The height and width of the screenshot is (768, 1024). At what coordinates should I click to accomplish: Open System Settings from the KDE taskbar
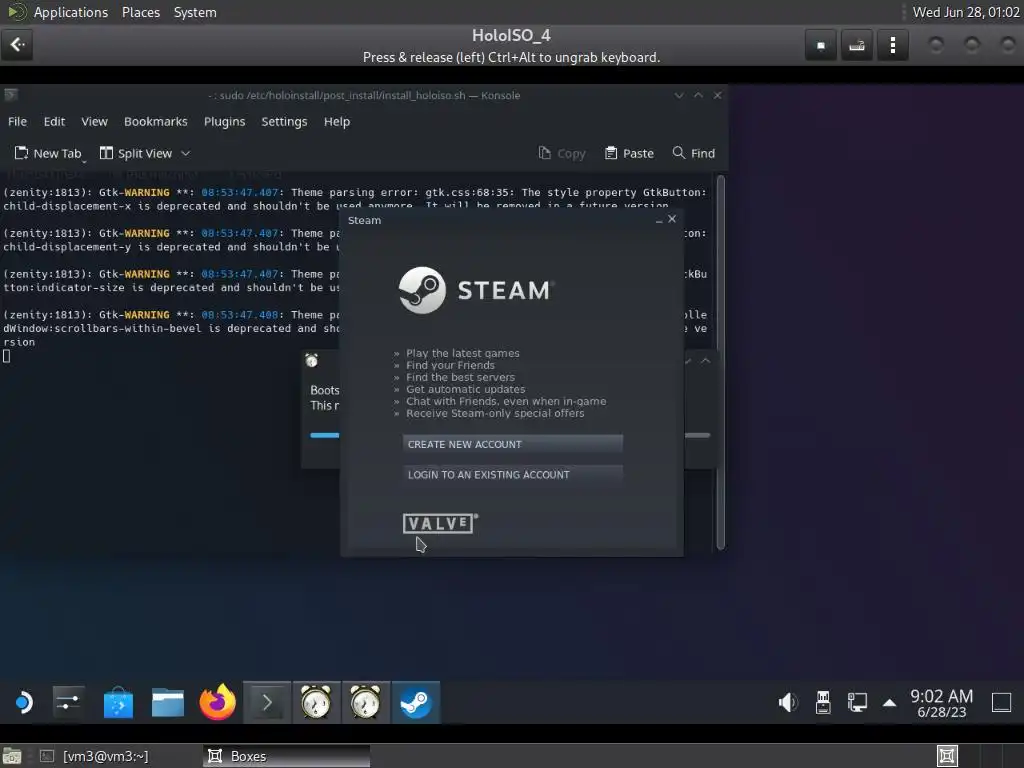[69, 703]
